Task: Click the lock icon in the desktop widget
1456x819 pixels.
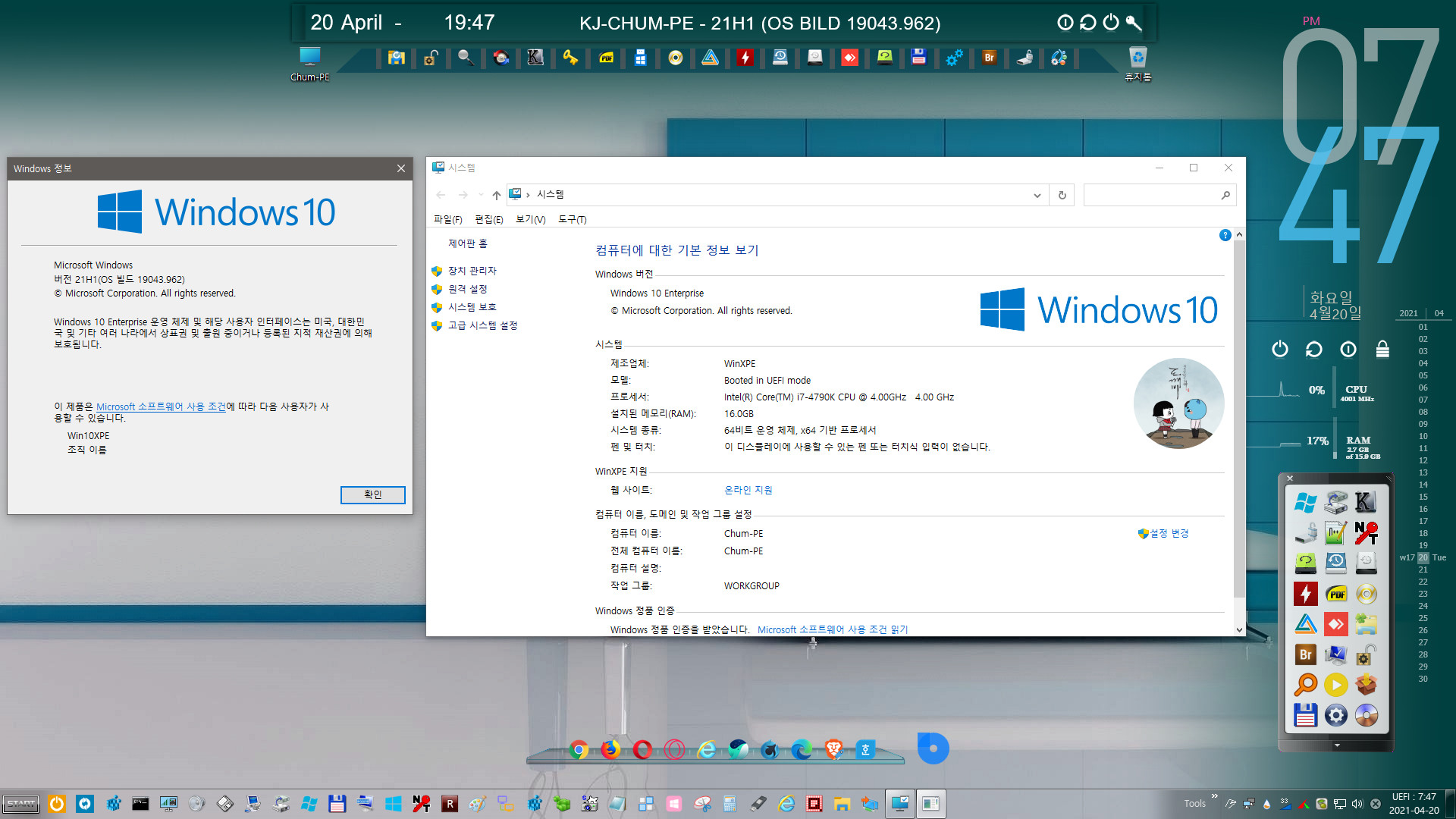Action: [1382, 349]
